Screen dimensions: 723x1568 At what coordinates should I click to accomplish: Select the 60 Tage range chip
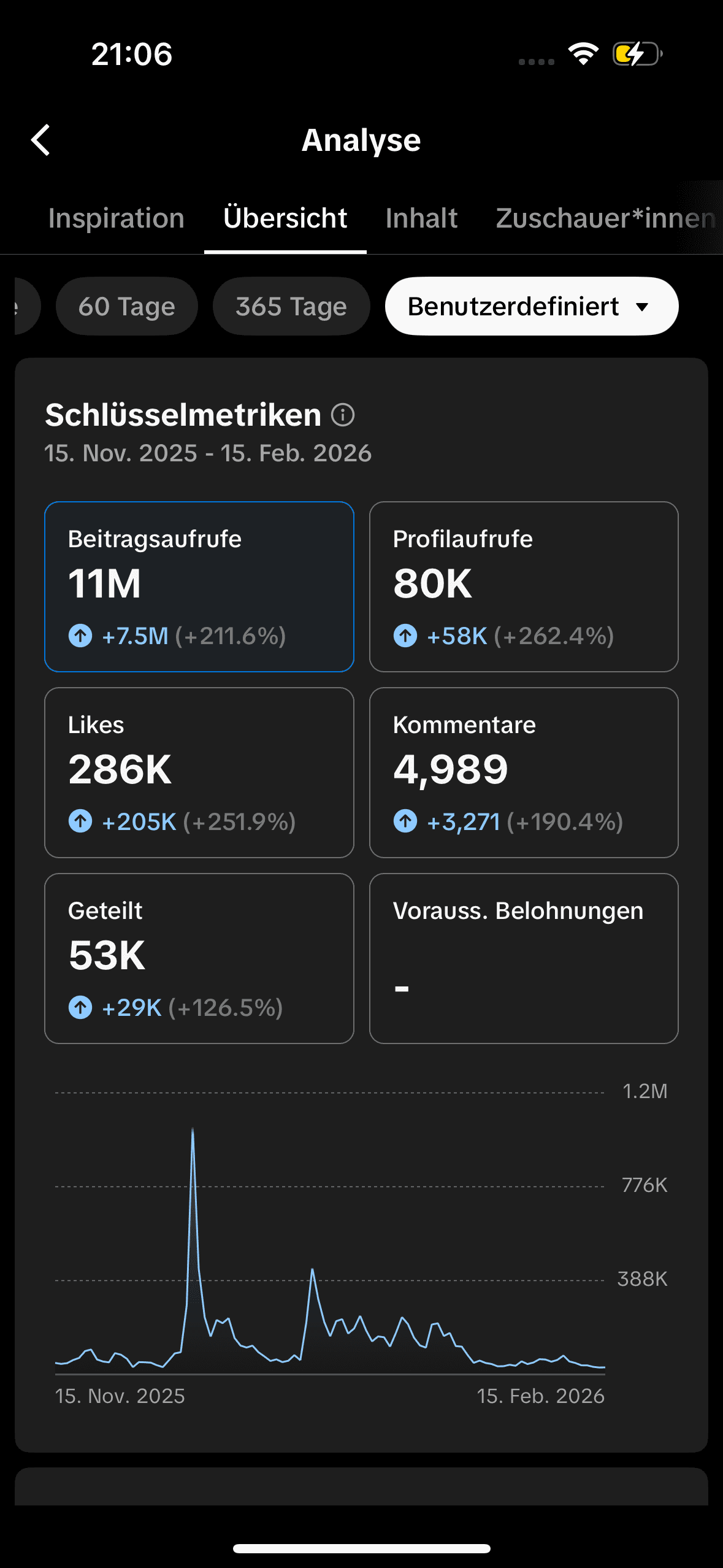pyautogui.click(x=127, y=306)
